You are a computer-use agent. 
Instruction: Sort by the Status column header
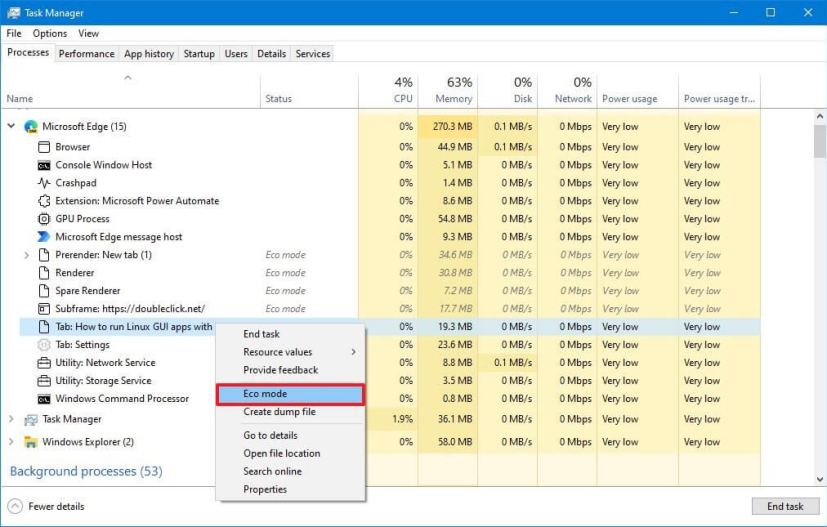point(309,91)
